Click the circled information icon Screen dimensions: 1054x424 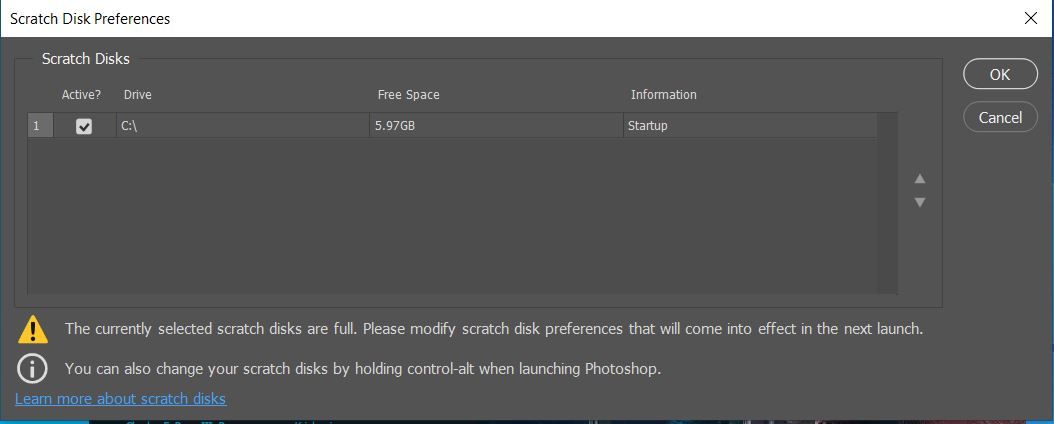(33, 368)
